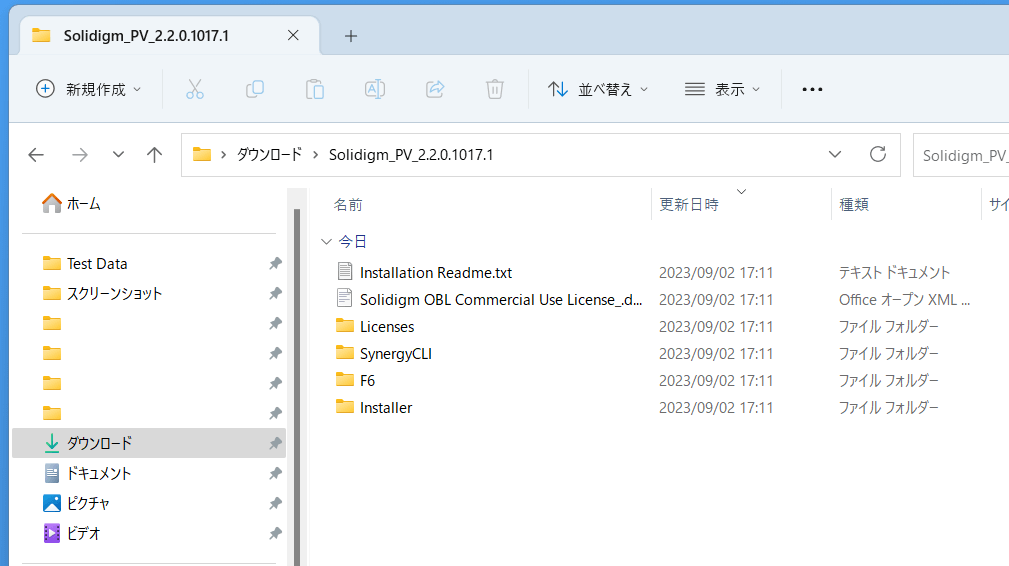Viewport: 1009px width, 566px height.
Task: Click the Share icon in toolbar
Action: coord(435,89)
